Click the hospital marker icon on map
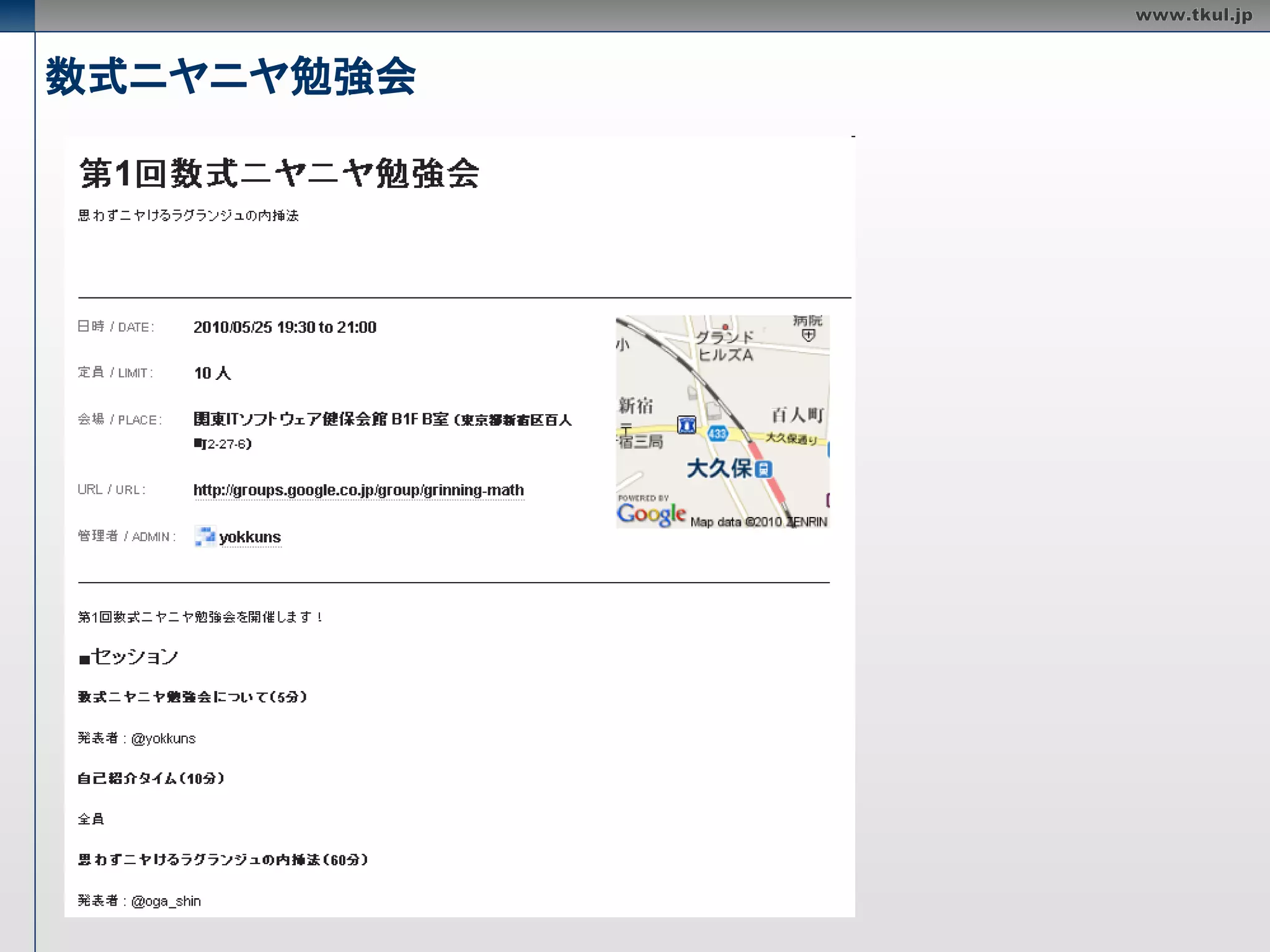1270x952 pixels. tap(809, 335)
